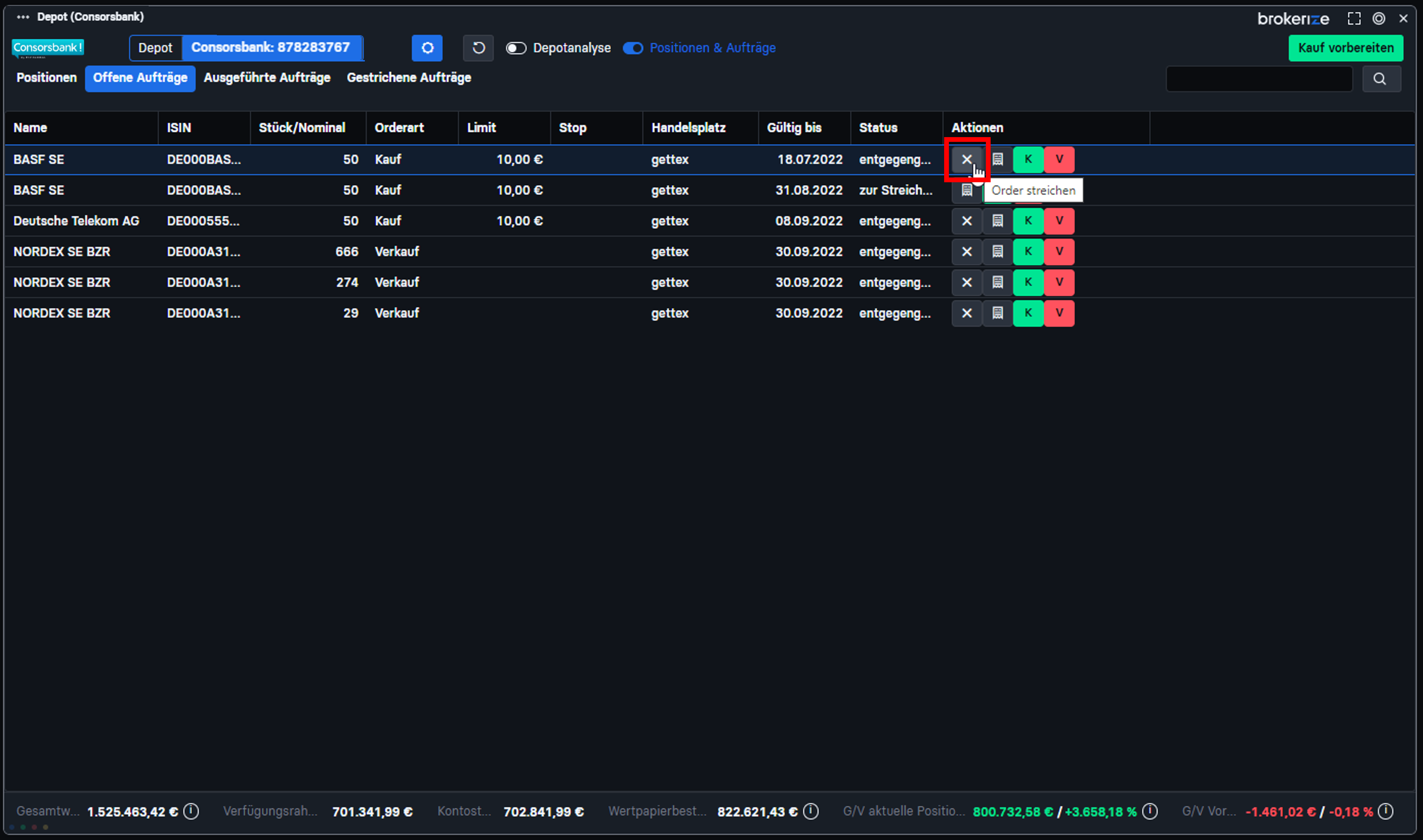
Task: Click the Consorsbank logo
Action: (x=48, y=48)
